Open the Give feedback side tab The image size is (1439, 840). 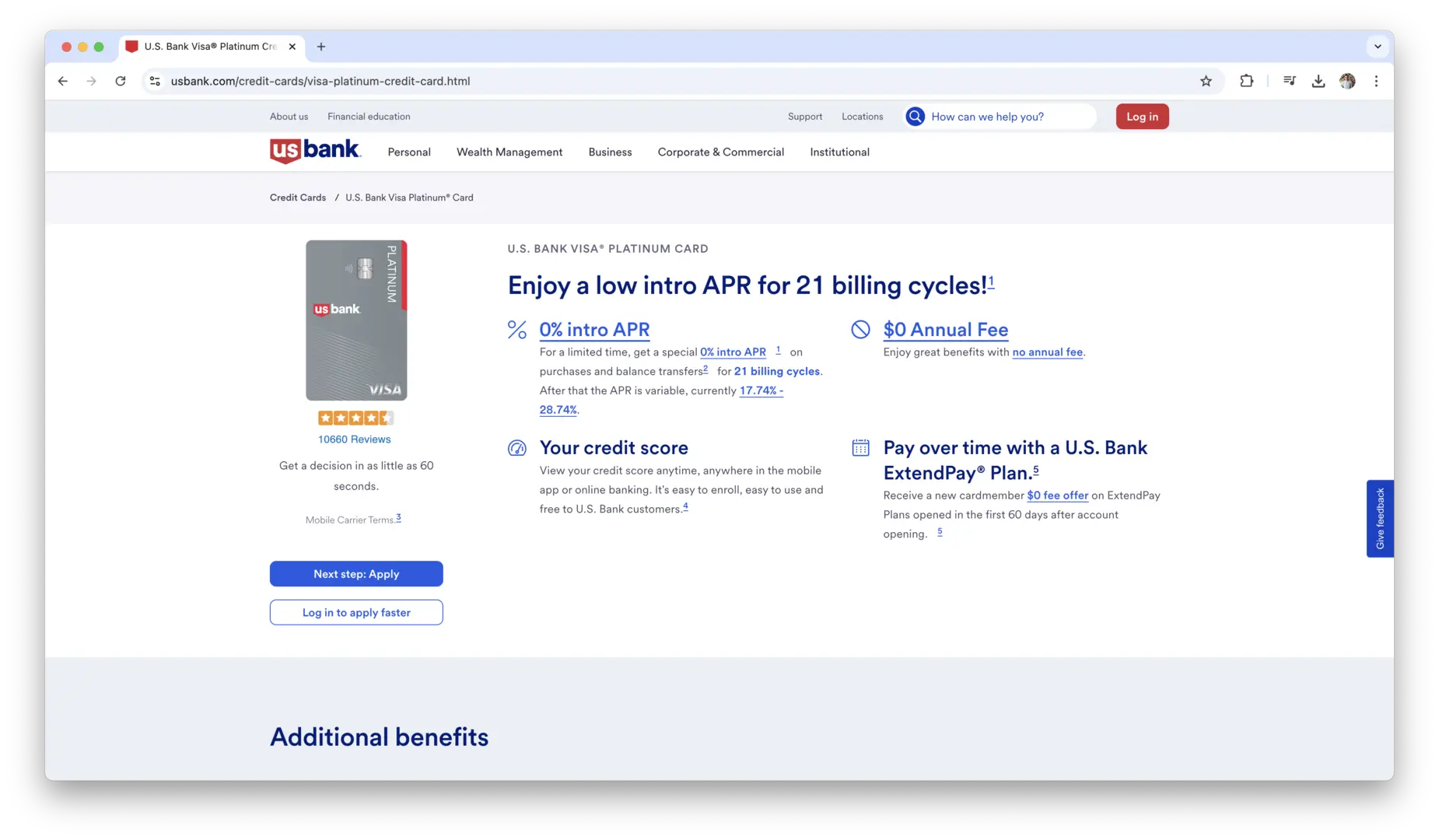(x=1380, y=519)
